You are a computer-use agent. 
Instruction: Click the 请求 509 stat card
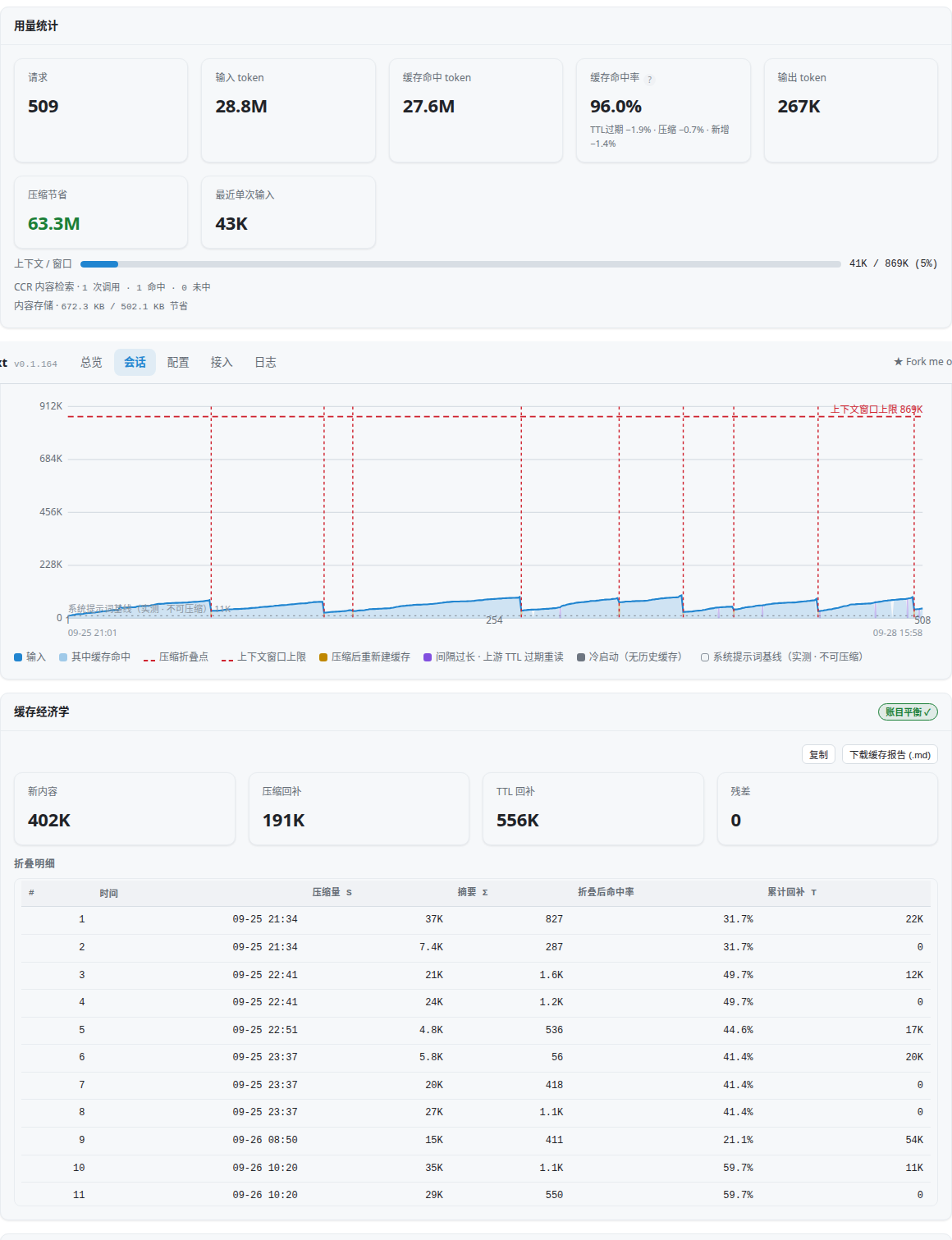coord(101,110)
